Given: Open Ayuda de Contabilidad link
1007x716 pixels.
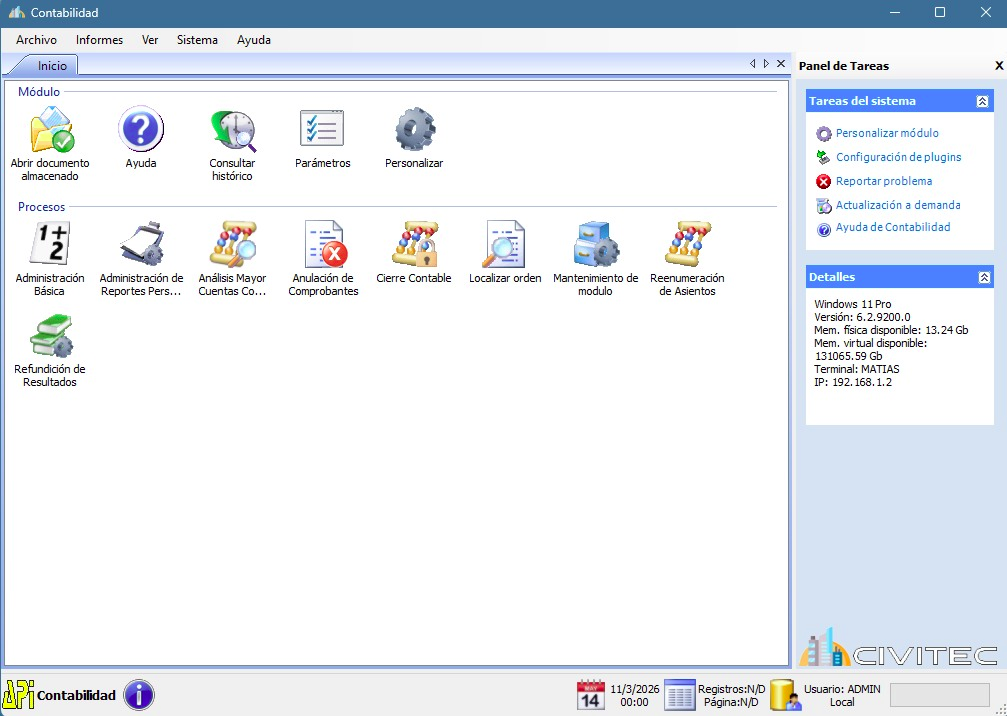Looking at the screenshot, I should coord(893,227).
